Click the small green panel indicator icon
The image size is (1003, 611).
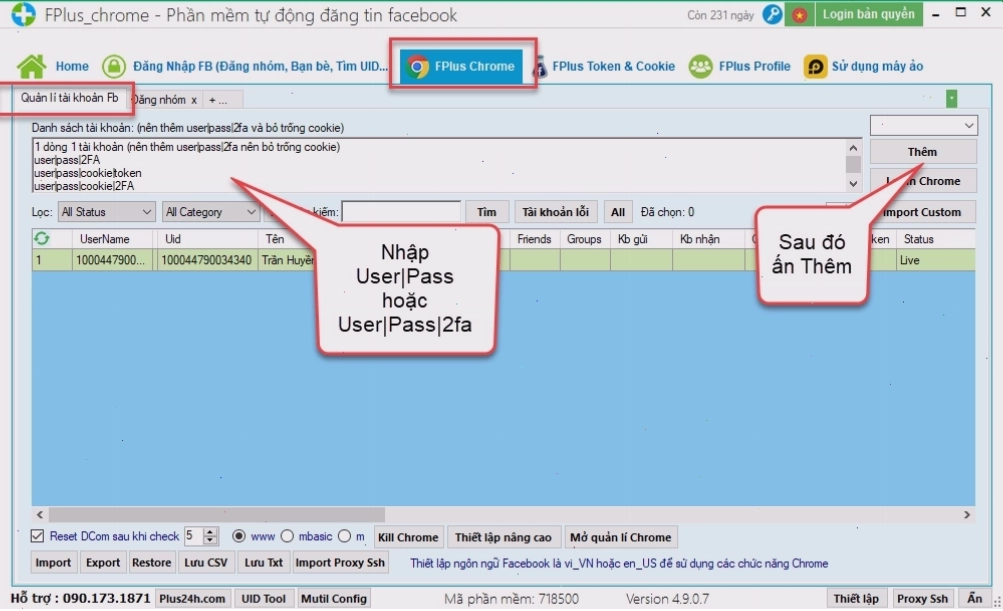(x=951, y=99)
